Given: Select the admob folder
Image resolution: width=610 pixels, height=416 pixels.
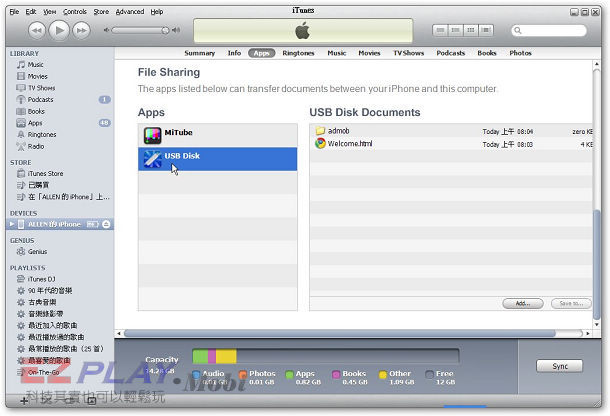Looking at the screenshot, I should 338,131.
